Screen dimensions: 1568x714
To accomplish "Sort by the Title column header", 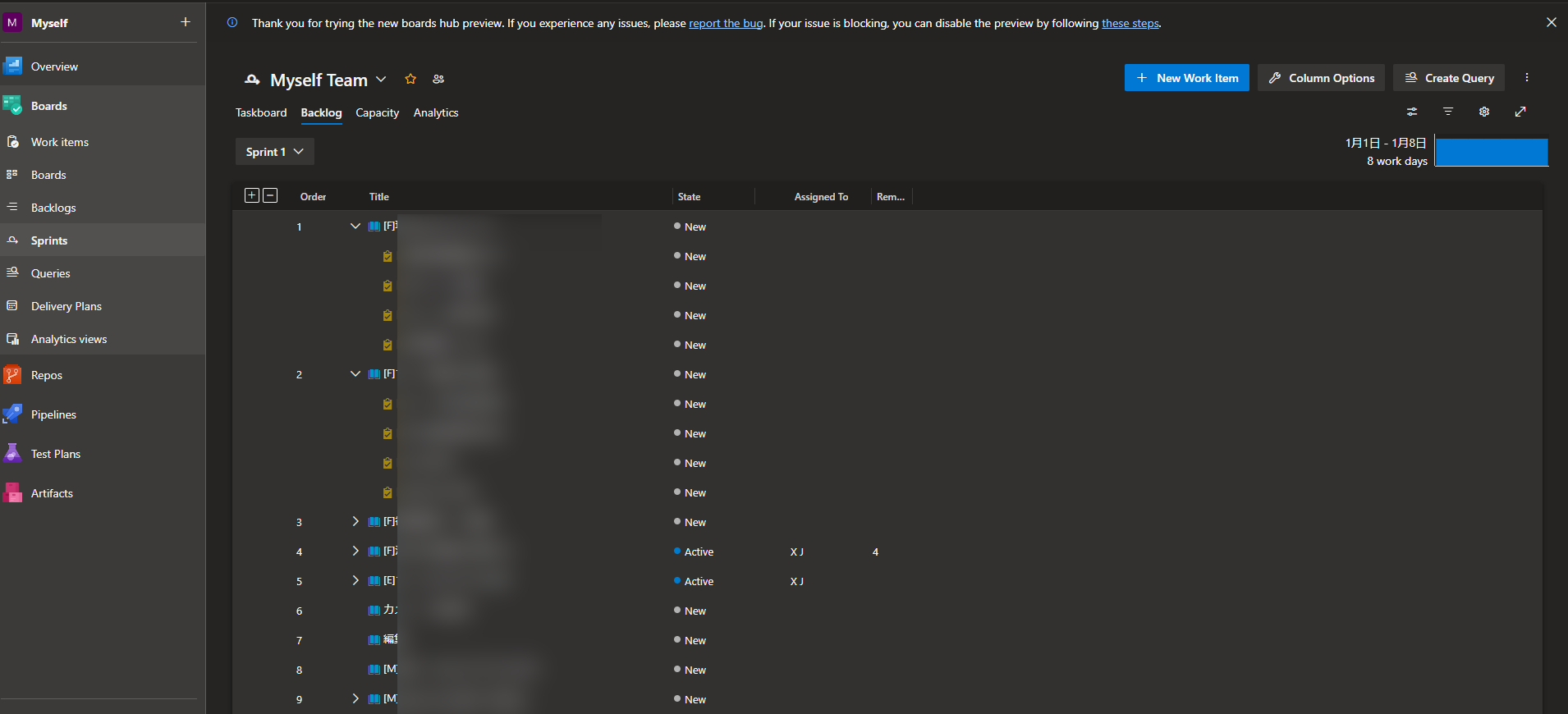I will click(378, 197).
